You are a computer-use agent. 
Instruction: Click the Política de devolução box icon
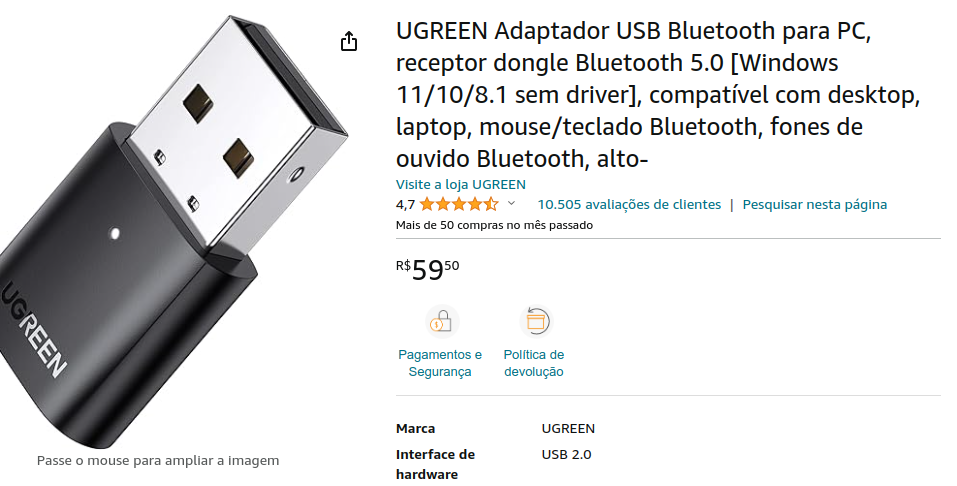coord(535,321)
